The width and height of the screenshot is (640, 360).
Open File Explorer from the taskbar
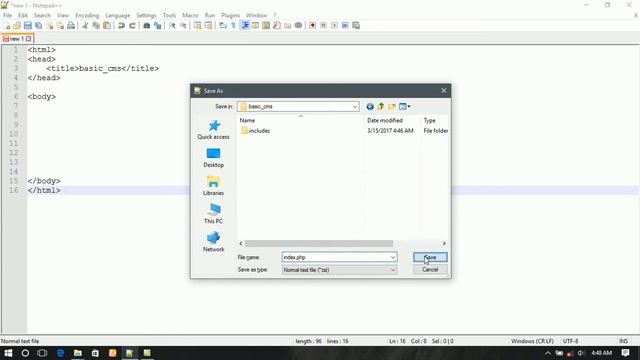point(78,353)
